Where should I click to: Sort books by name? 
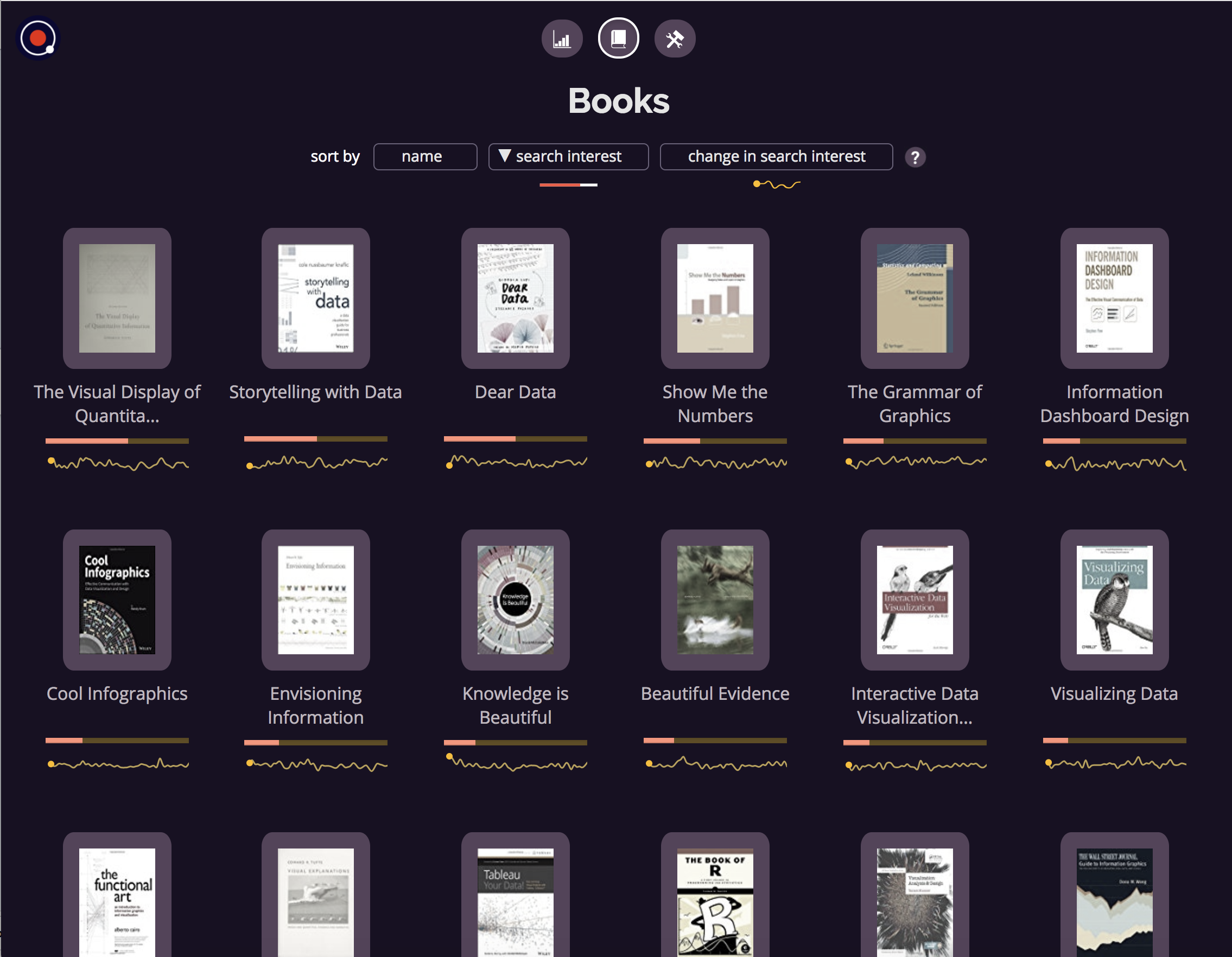pyautogui.click(x=426, y=156)
